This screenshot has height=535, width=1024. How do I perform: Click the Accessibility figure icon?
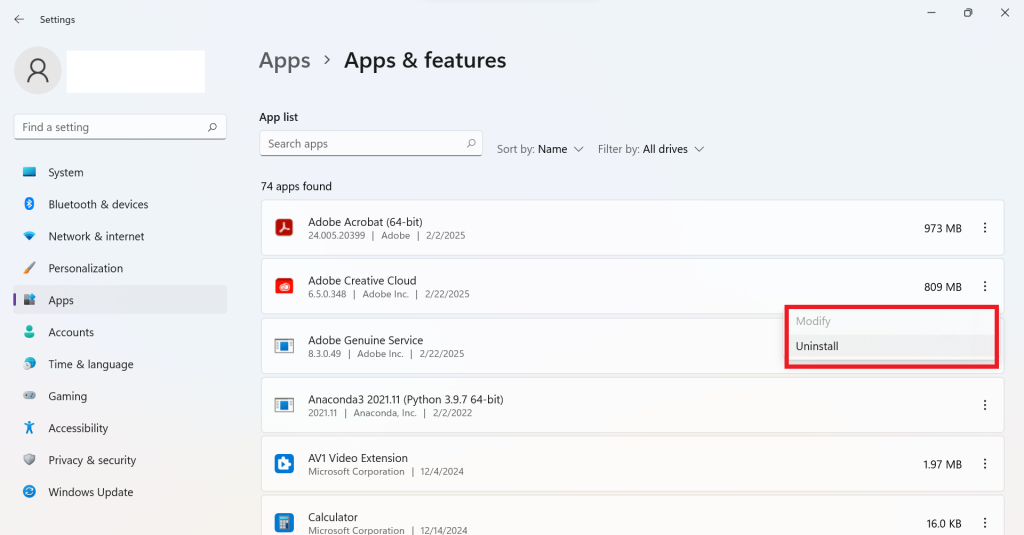[29, 428]
